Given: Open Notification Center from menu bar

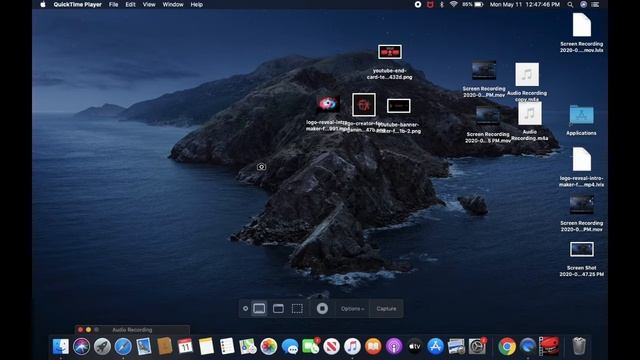Looking at the screenshot, I should [x=596, y=4].
